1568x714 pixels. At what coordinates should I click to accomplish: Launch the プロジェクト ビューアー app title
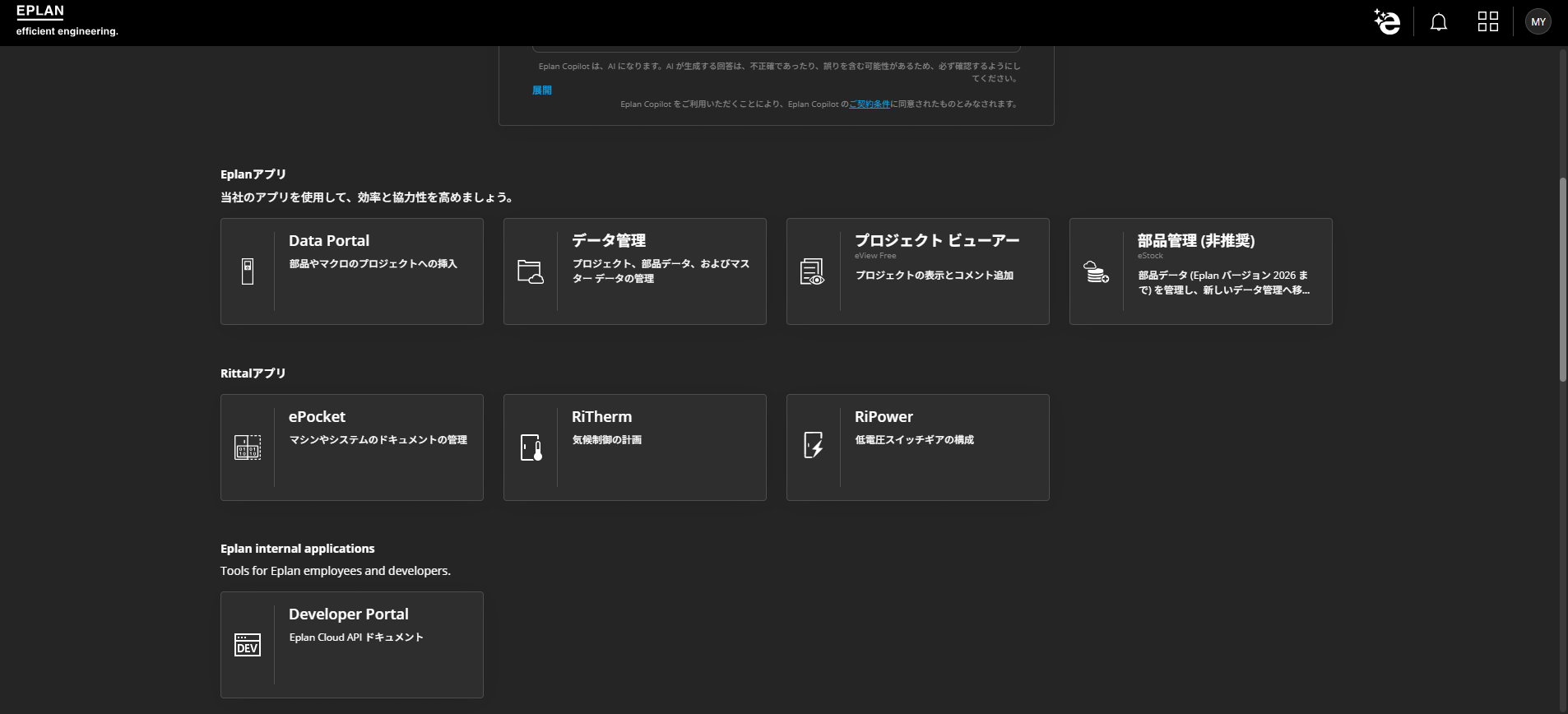tap(937, 240)
